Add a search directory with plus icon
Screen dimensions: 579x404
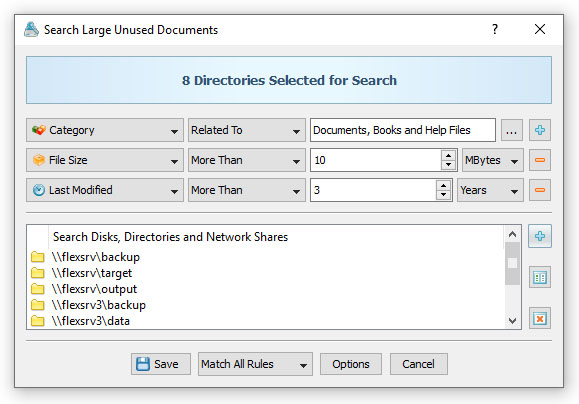point(539,236)
